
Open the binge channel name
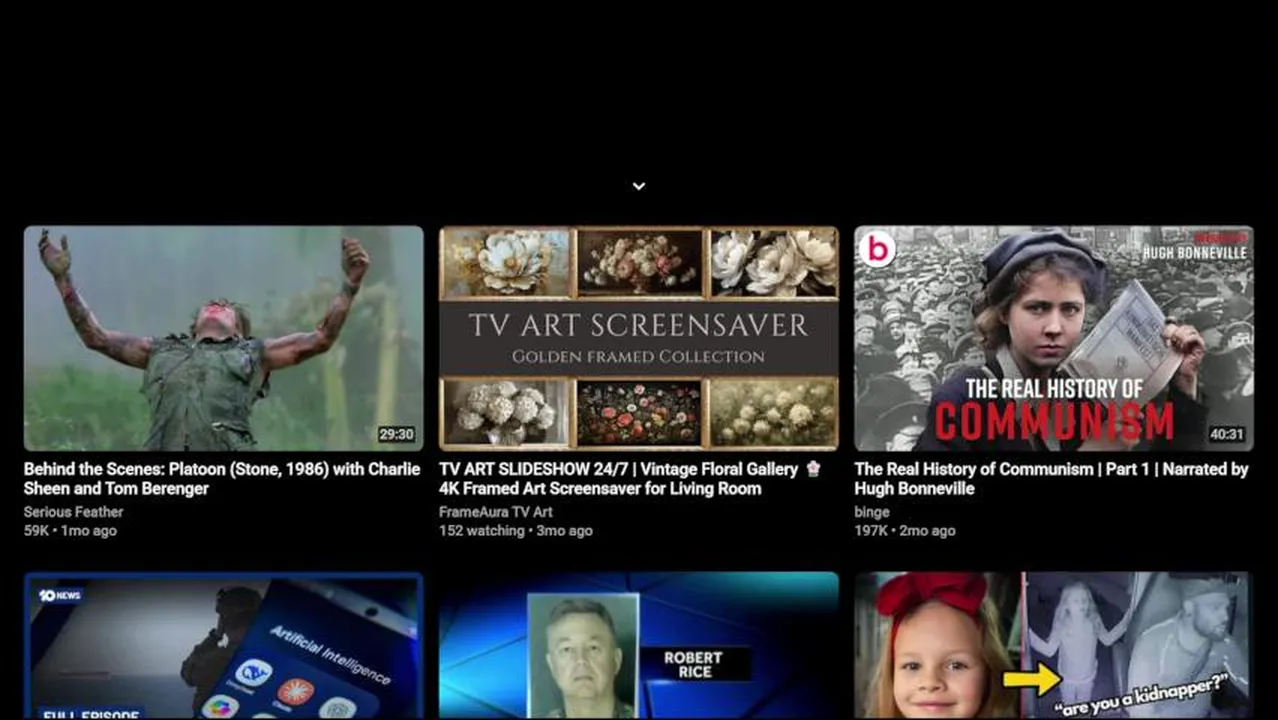pyautogui.click(x=872, y=512)
